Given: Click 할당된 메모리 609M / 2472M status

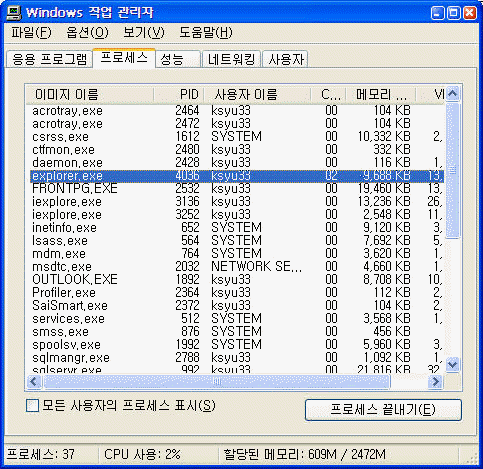Looking at the screenshot, I should pos(304,454).
